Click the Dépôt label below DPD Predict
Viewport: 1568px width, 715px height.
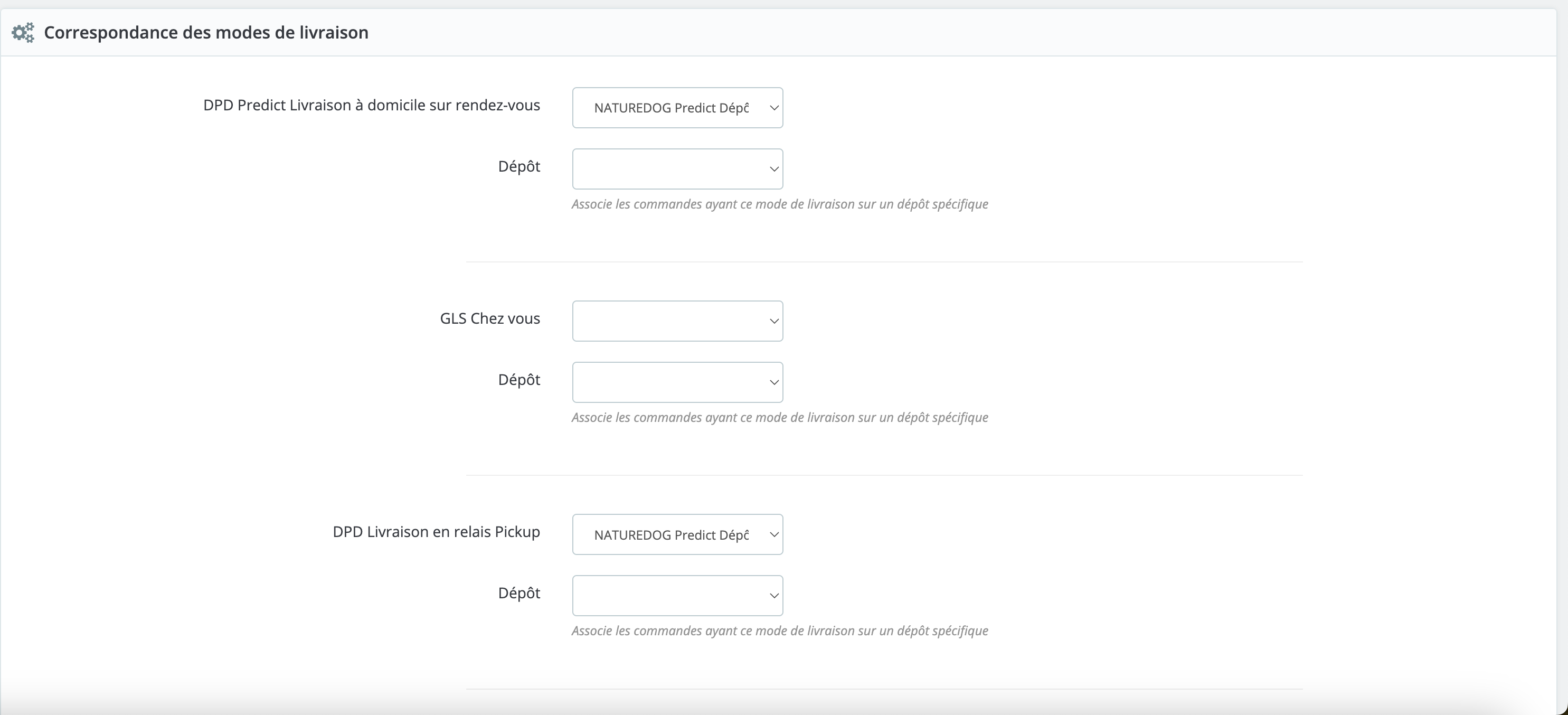coord(519,166)
